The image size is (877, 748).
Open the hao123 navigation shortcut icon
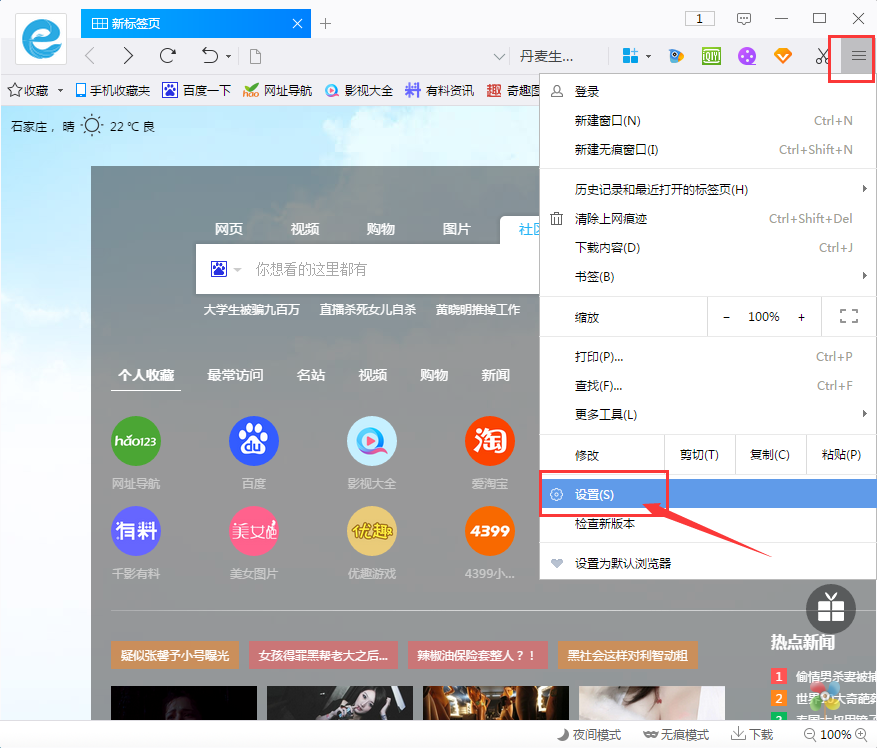pos(135,440)
